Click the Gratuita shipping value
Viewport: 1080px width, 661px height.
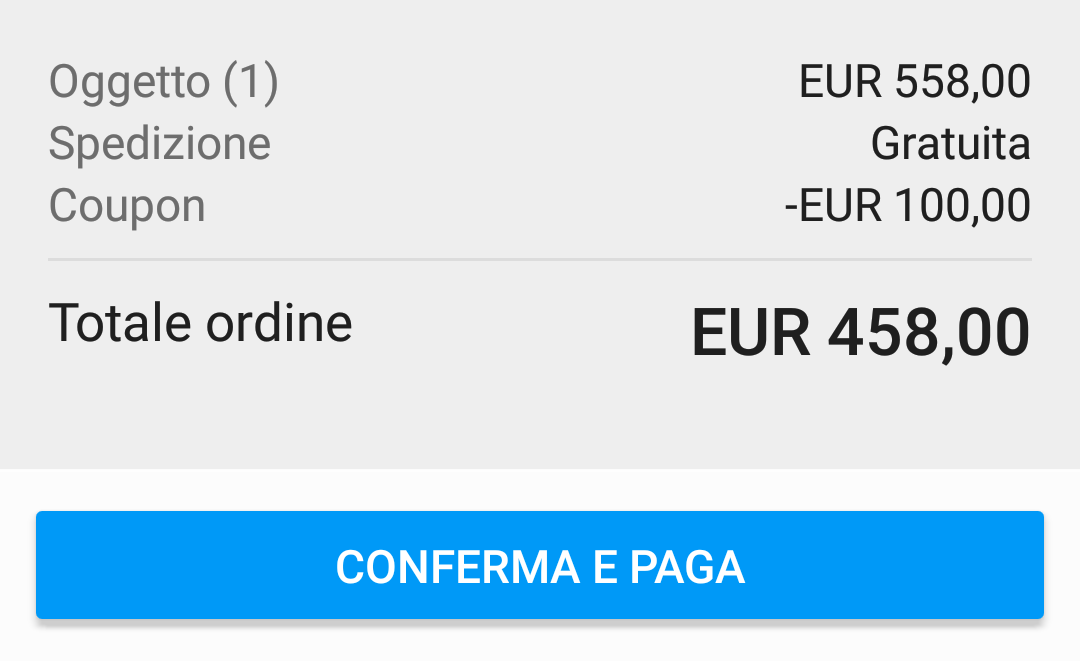point(950,144)
